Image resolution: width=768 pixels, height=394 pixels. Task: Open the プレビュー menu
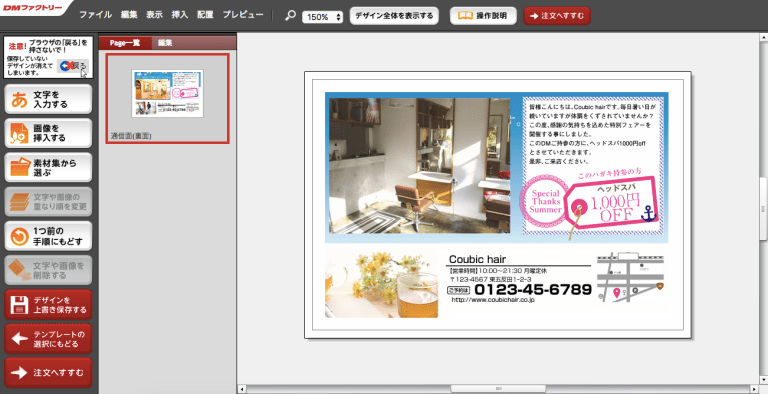(x=243, y=15)
